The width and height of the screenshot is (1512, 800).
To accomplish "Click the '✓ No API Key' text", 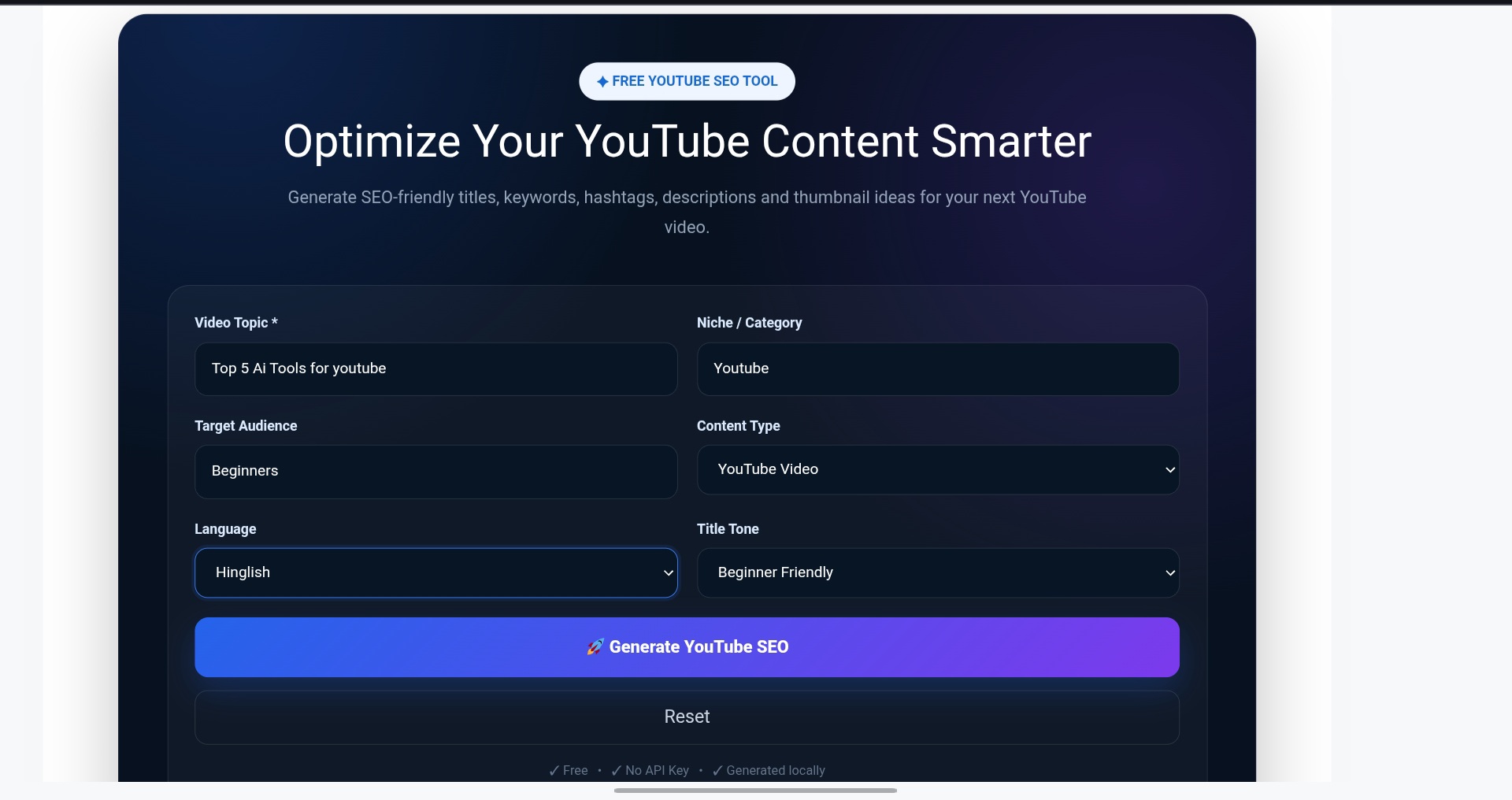I will pyautogui.click(x=650, y=771).
